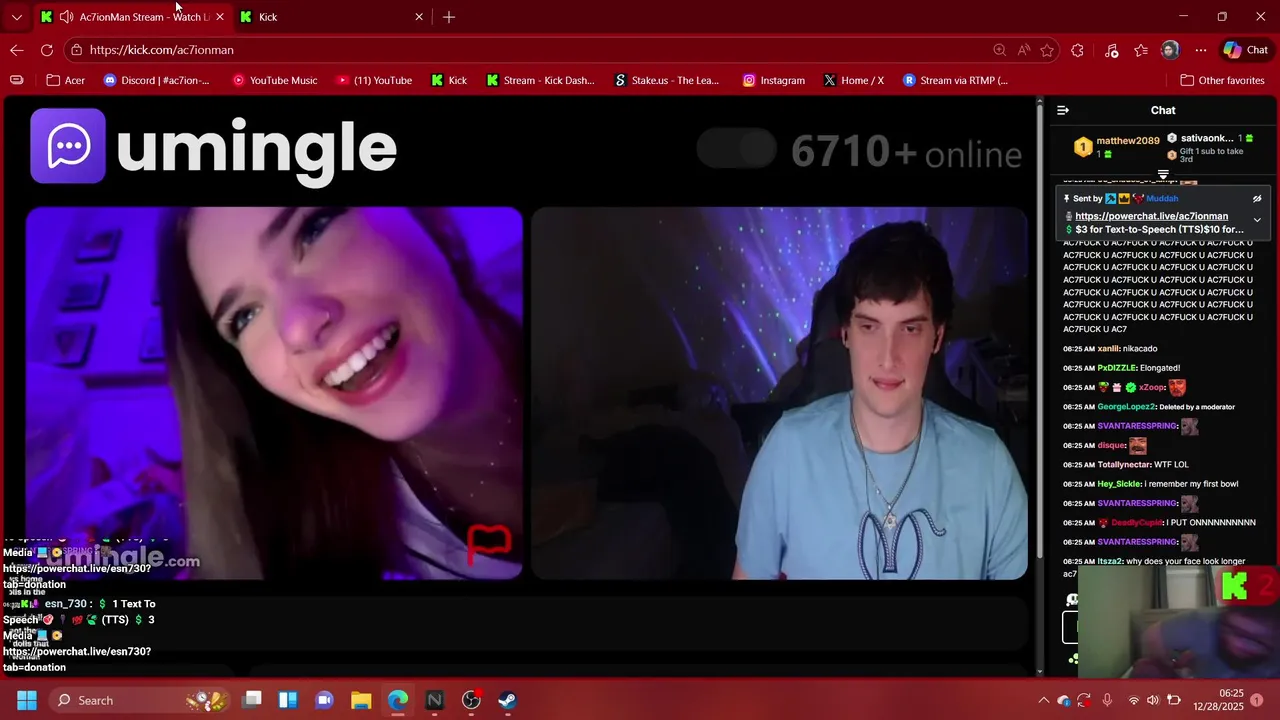Go back to previous page

(17, 50)
